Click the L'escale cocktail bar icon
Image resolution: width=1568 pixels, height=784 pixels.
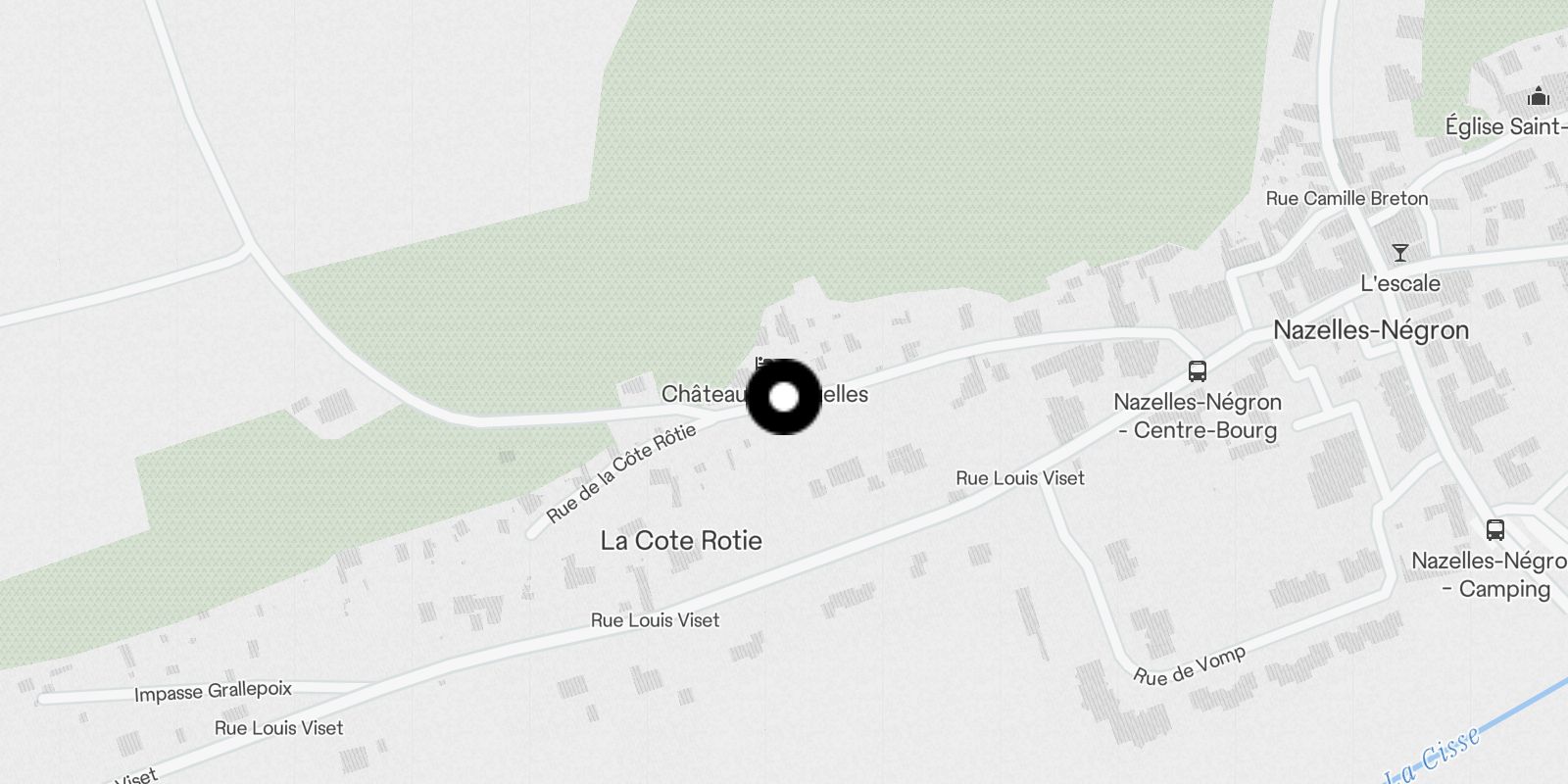[x=1400, y=253]
